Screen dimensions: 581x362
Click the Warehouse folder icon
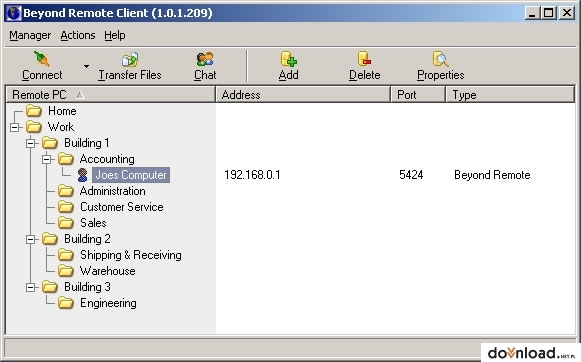66,271
